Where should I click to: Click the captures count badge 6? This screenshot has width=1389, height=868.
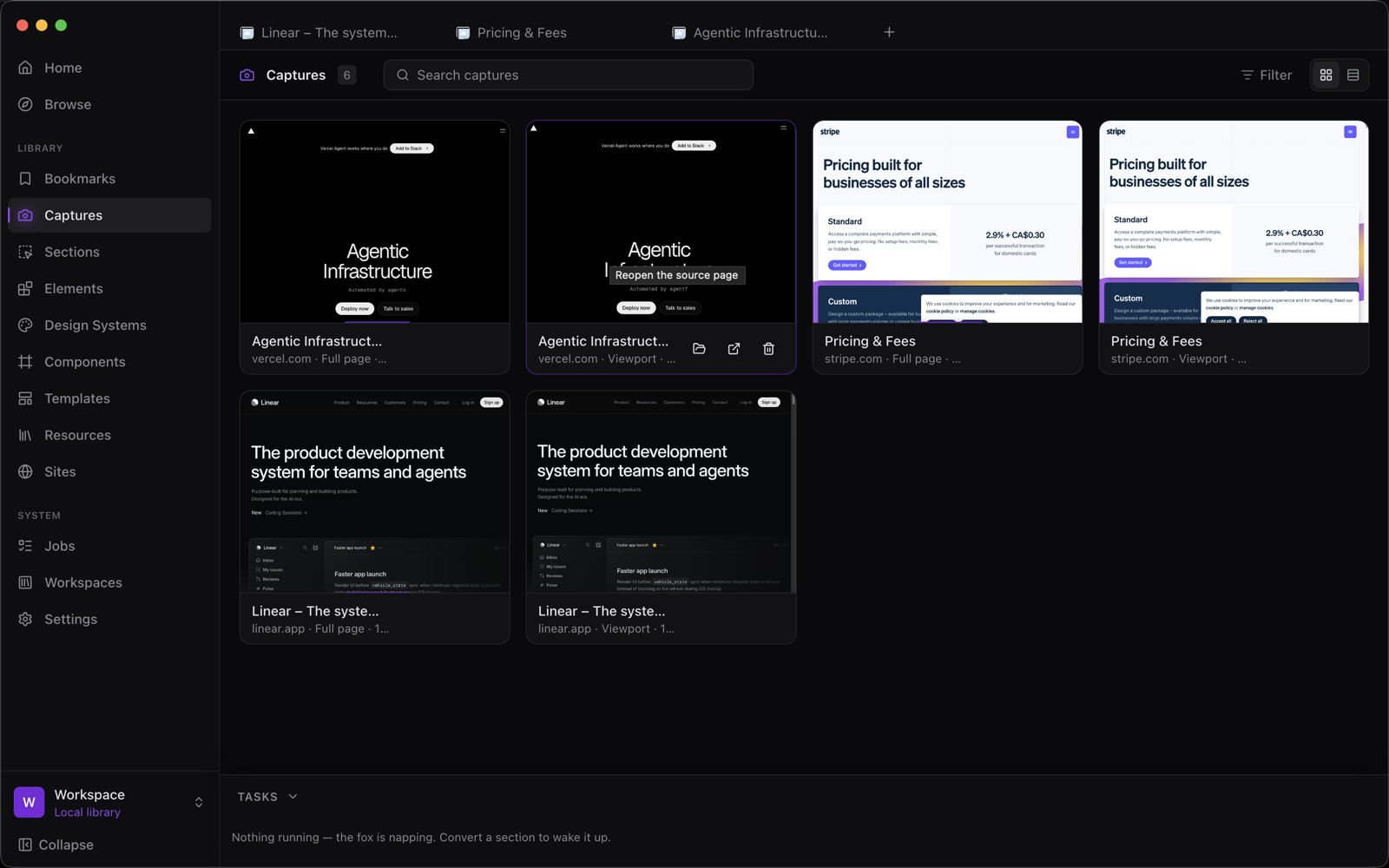point(346,76)
